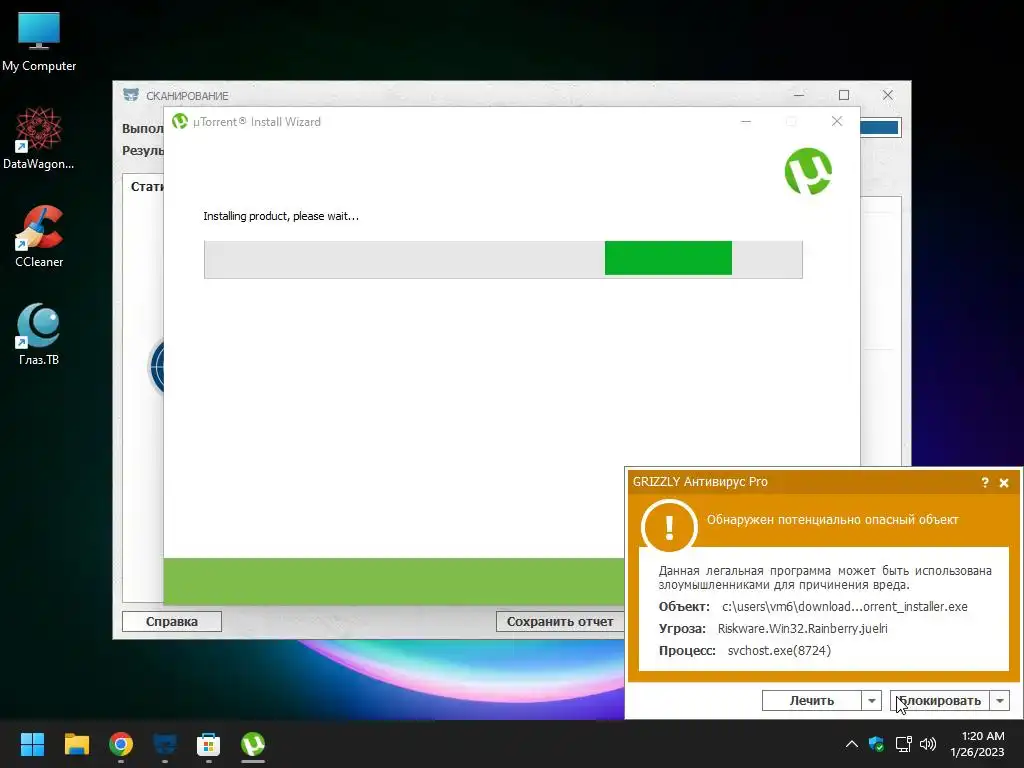Screen dimensions: 1024x768
Task: Maximize the СКАНИРОВАНИЕ window
Action: tap(844, 95)
